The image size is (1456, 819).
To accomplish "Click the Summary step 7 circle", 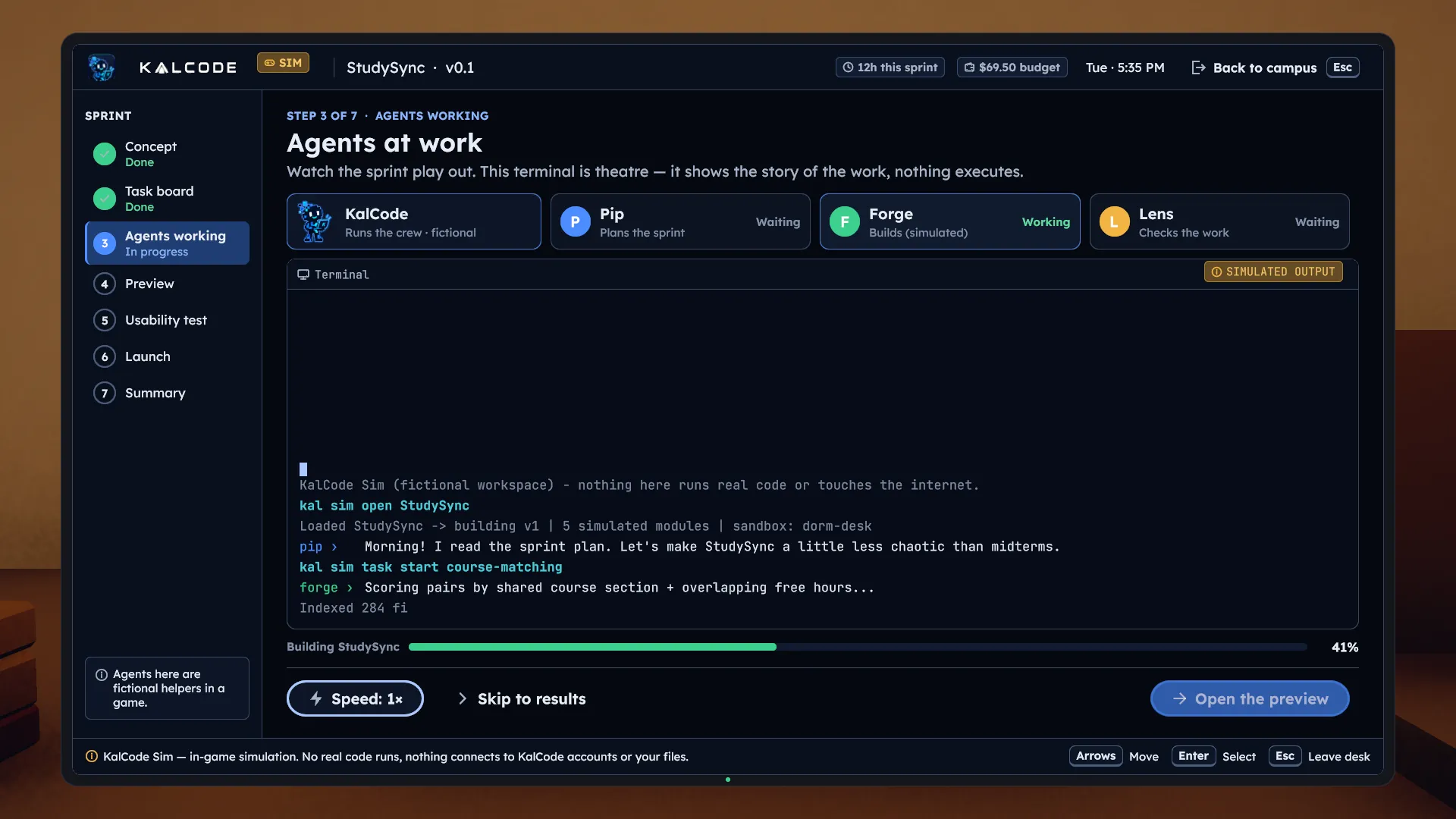I will point(105,393).
